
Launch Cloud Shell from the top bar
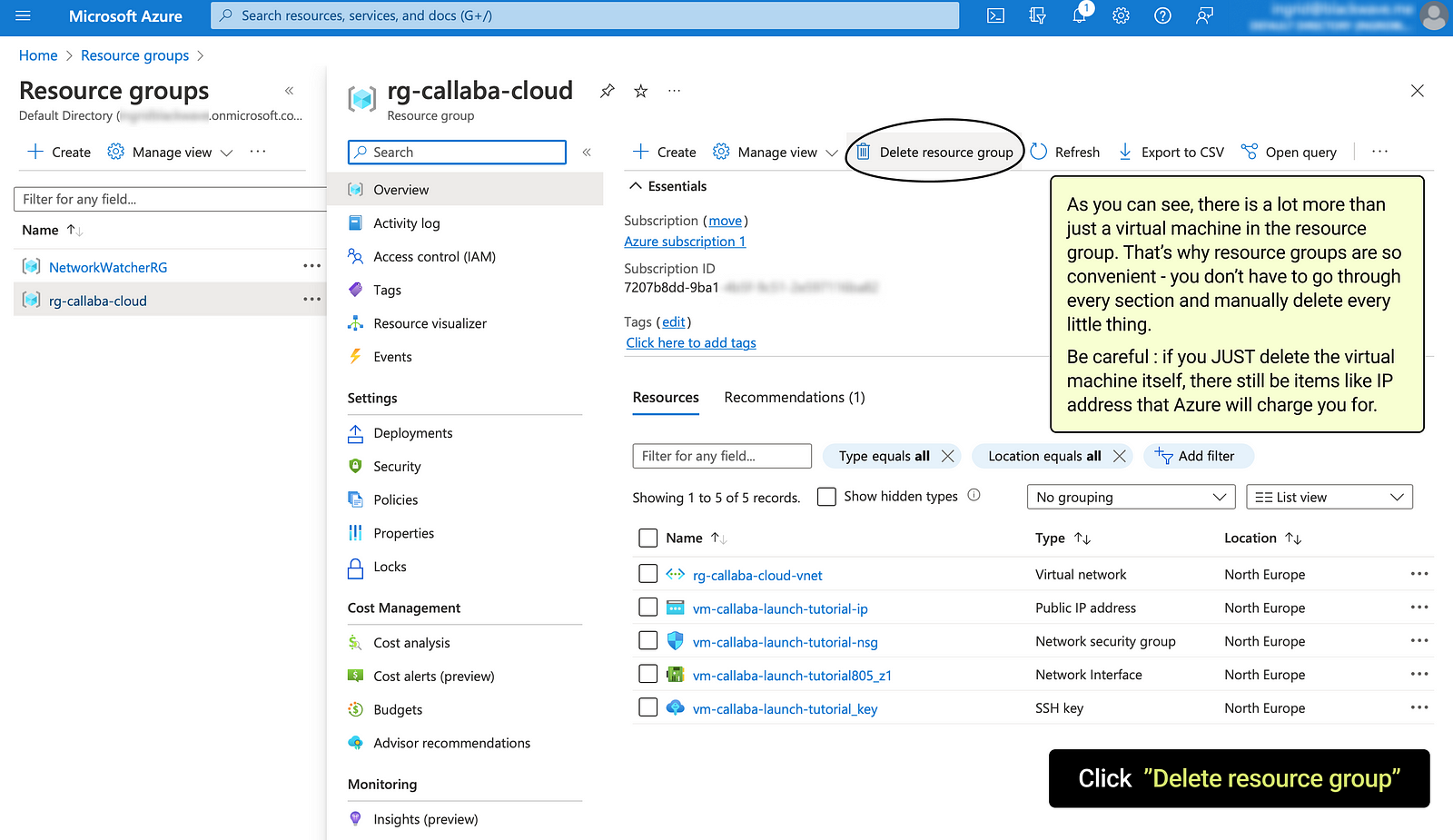click(x=995, y=15)
